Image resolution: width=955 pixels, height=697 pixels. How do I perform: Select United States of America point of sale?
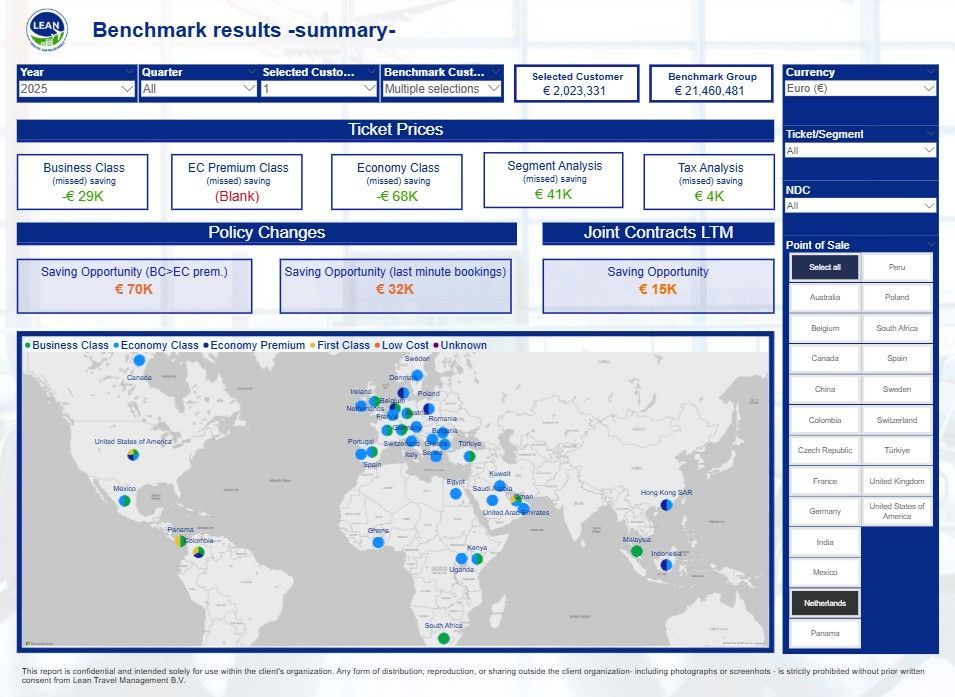tap(897, 511)
